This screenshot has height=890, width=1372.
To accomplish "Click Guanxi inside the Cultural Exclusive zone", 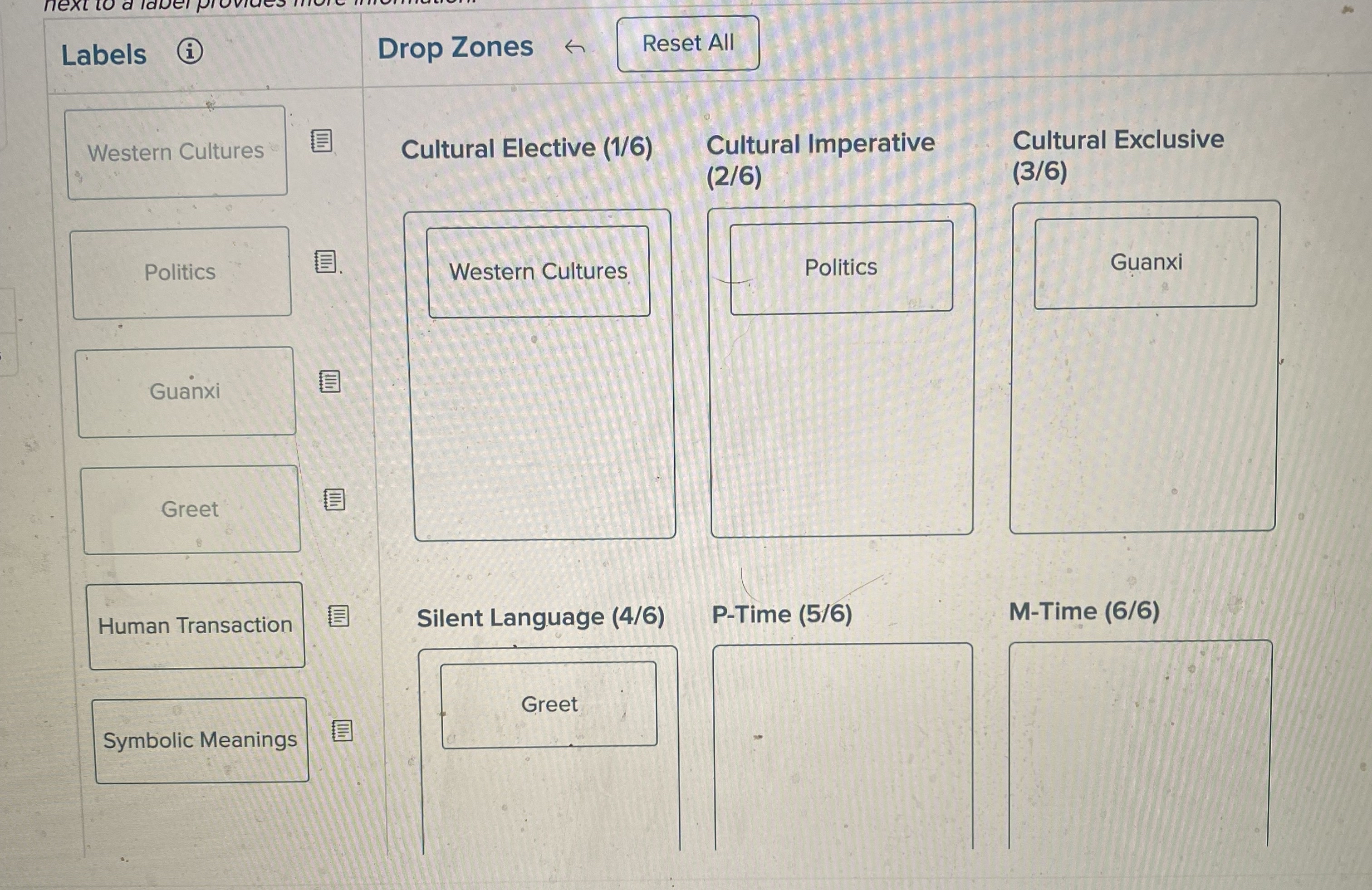I will (1147, 262).
